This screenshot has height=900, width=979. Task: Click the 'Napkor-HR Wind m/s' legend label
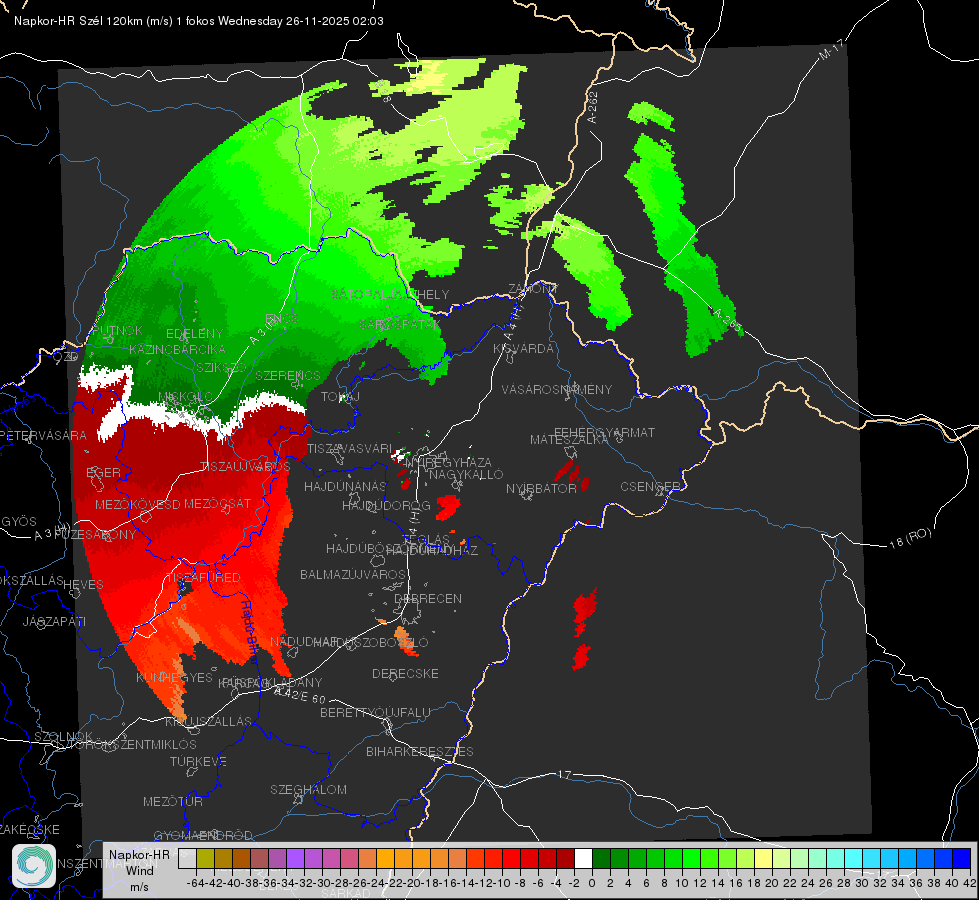click(x=139, y=871)
